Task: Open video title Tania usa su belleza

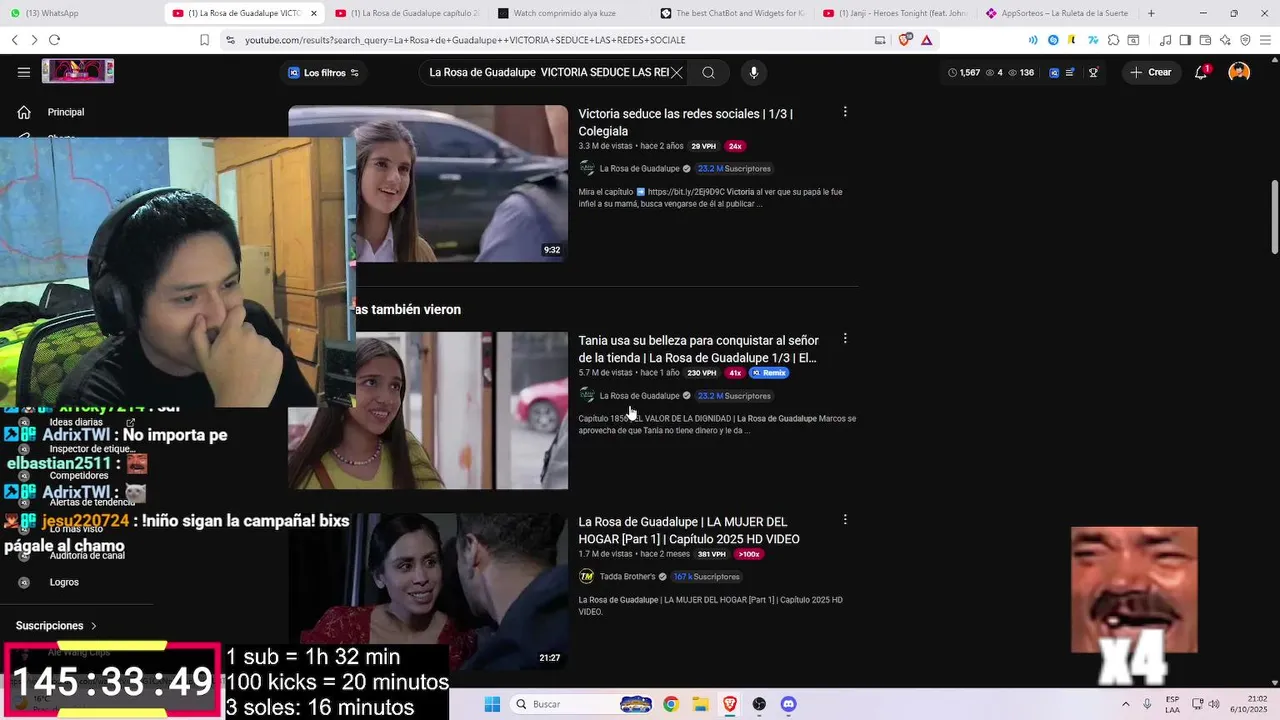Action: point(698,349)
